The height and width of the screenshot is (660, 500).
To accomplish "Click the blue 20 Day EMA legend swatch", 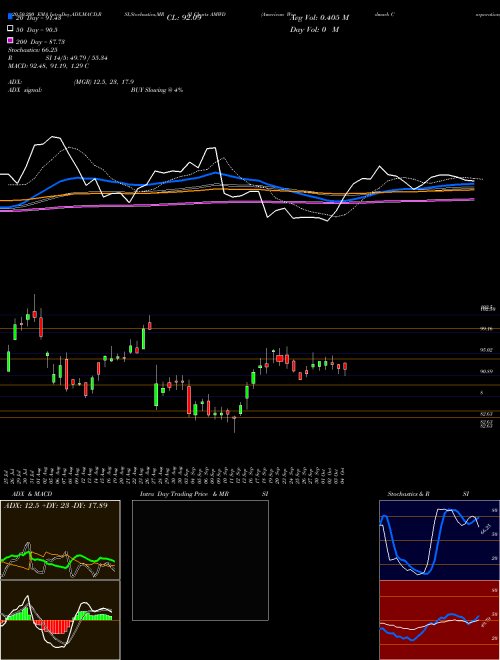I will click(x=11, y=17).
